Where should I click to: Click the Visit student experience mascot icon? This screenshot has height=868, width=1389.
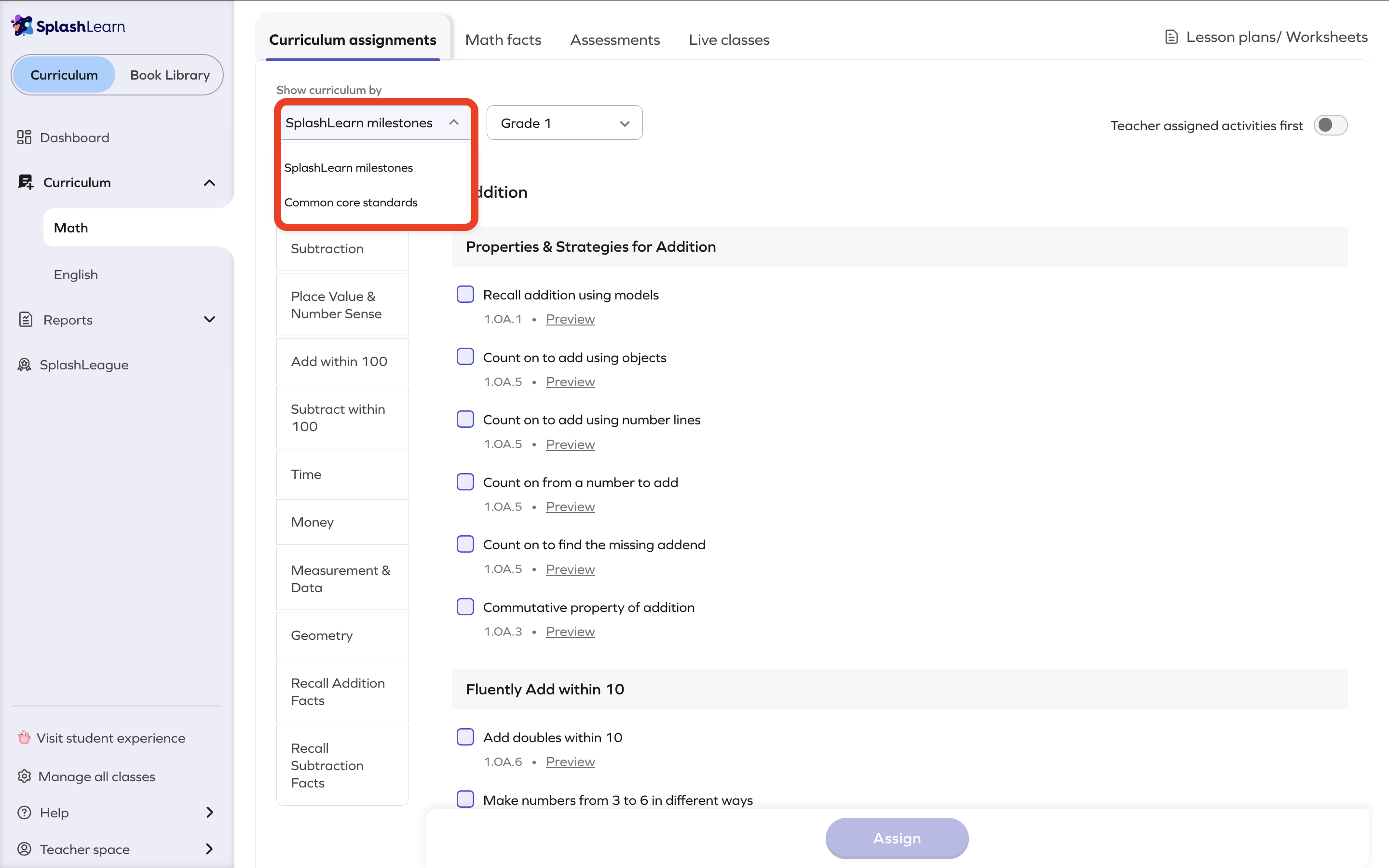(24, 737)
